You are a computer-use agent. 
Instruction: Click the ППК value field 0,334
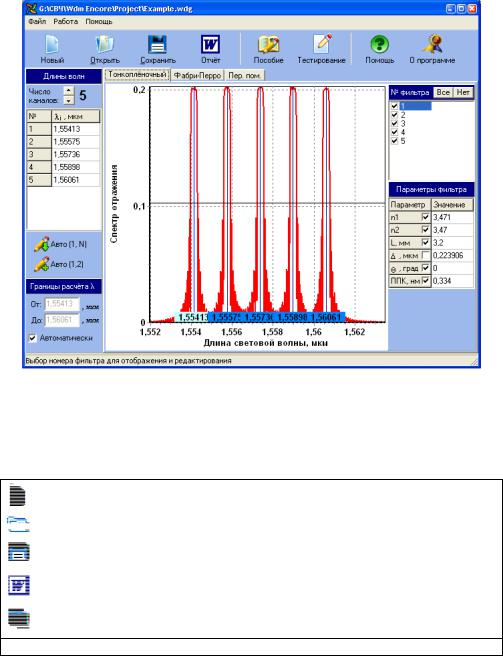(452, 281)
